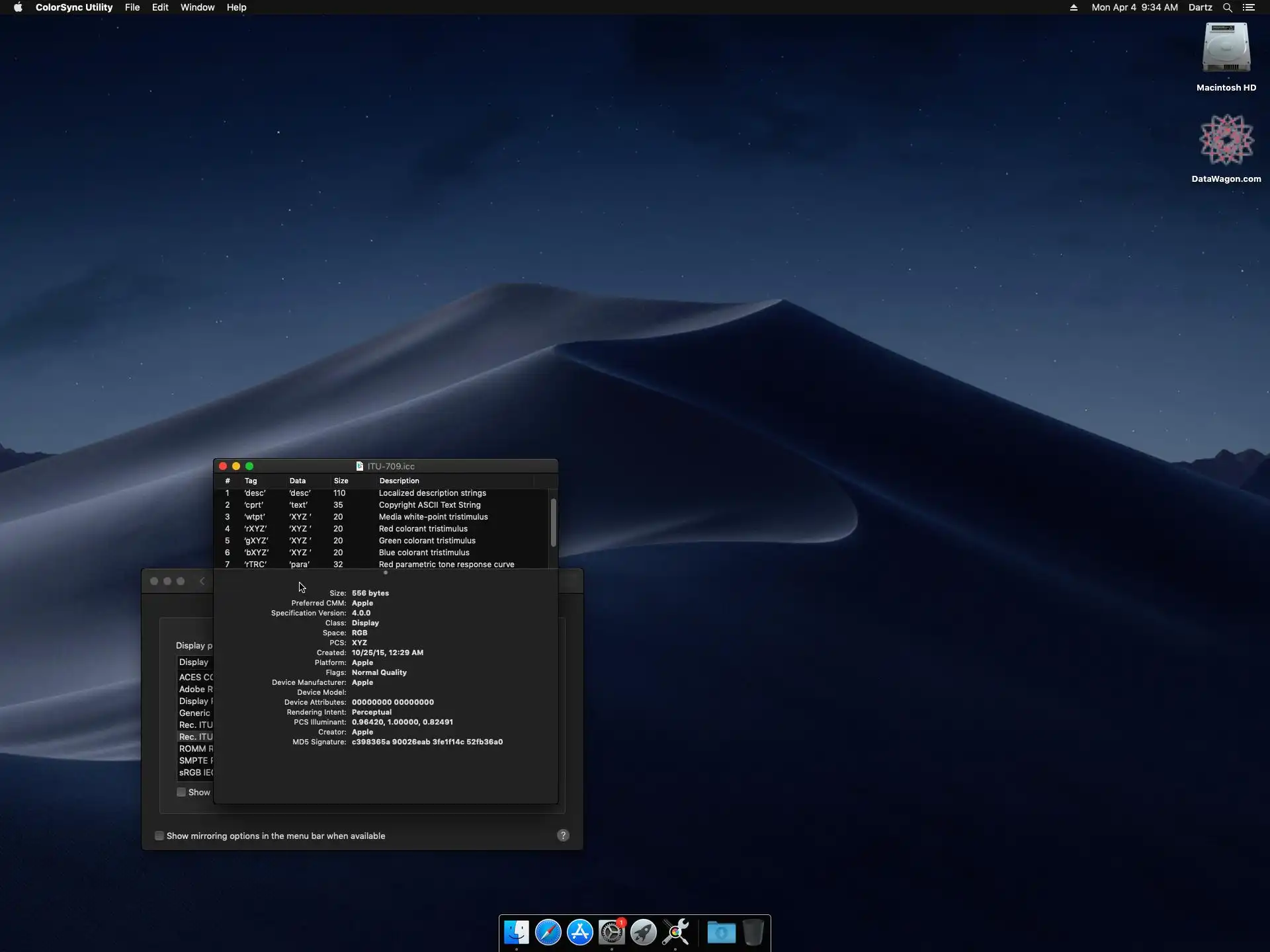Open the Window menu
Viewport: 1270px width, 952px height.
pos(197,7)
